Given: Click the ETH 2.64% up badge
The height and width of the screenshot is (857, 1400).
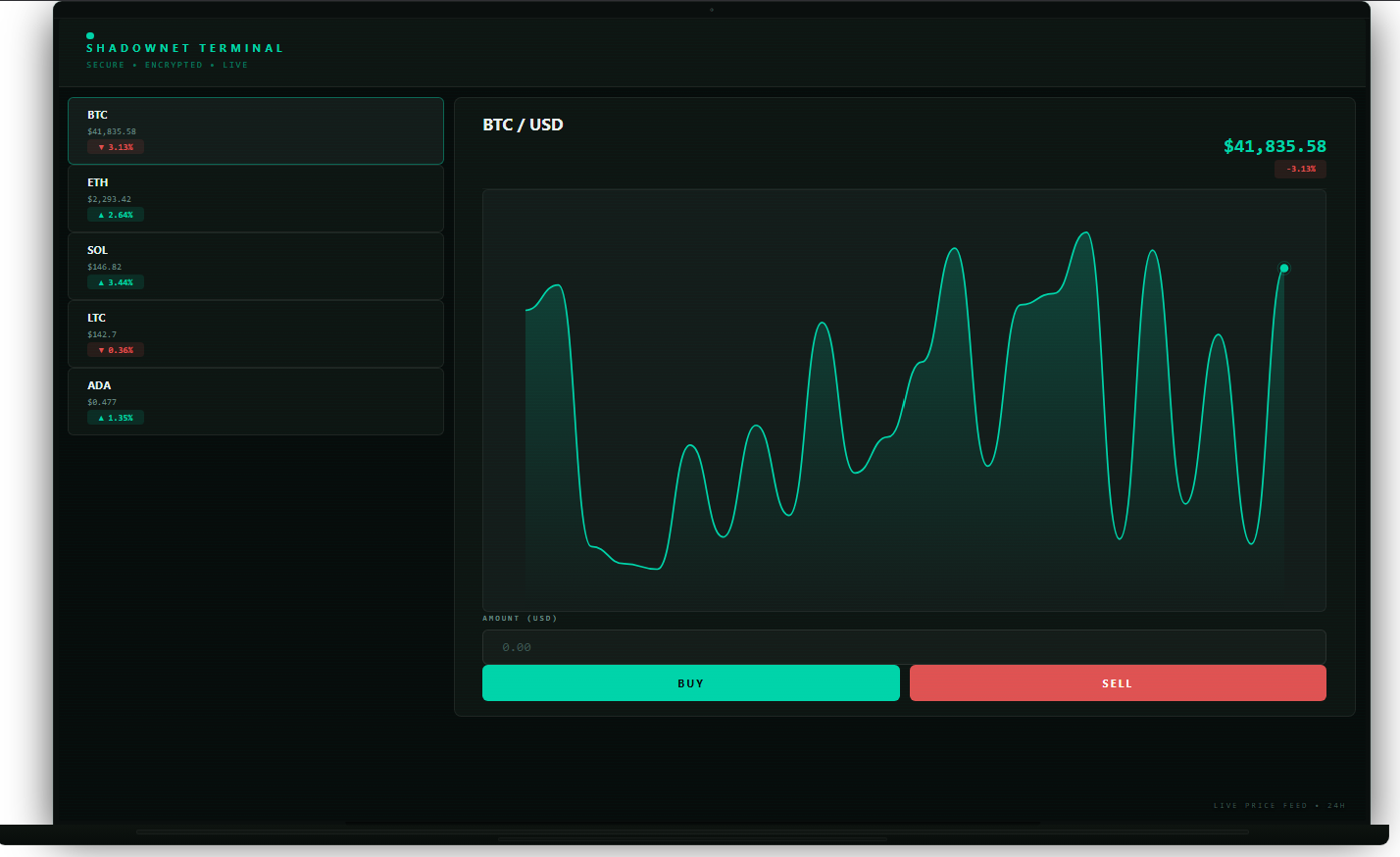Looking at the screenshot, I should [x=116, y=215].
